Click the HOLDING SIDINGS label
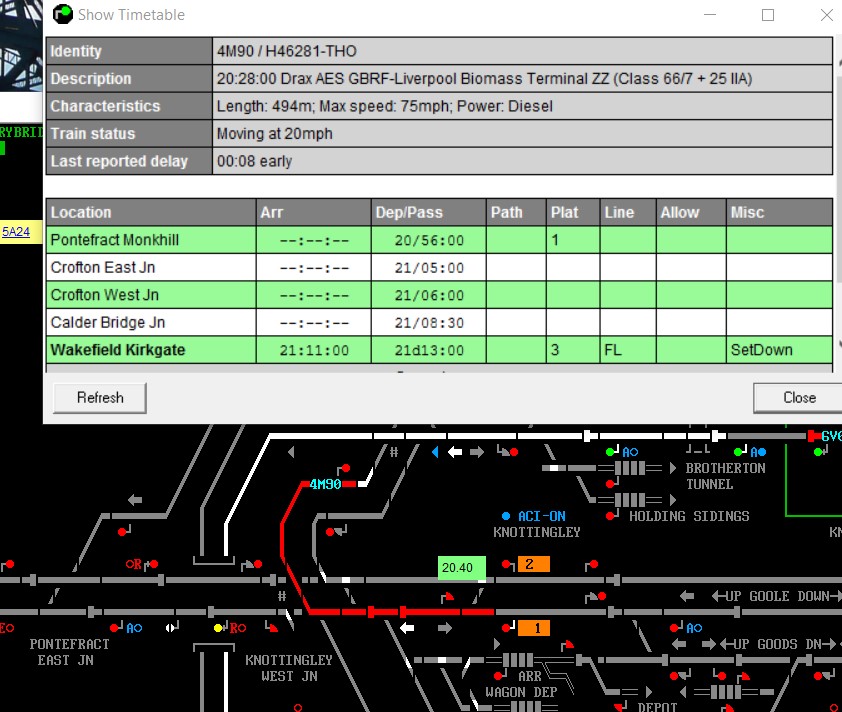Image resolution: width=842 pixels, height=712 pixels. [689, 517]
